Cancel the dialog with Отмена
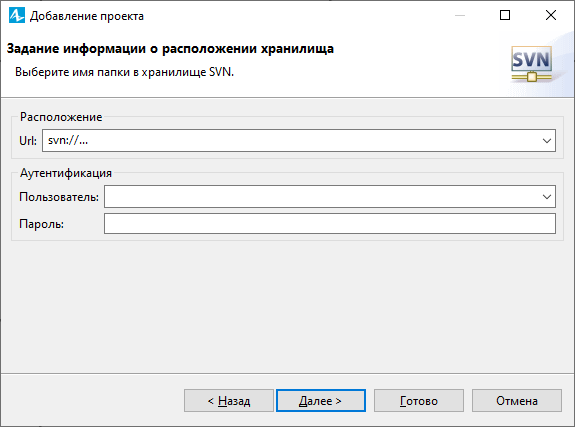The height and width of the screenshot is (427, 575). coord(517,401)
